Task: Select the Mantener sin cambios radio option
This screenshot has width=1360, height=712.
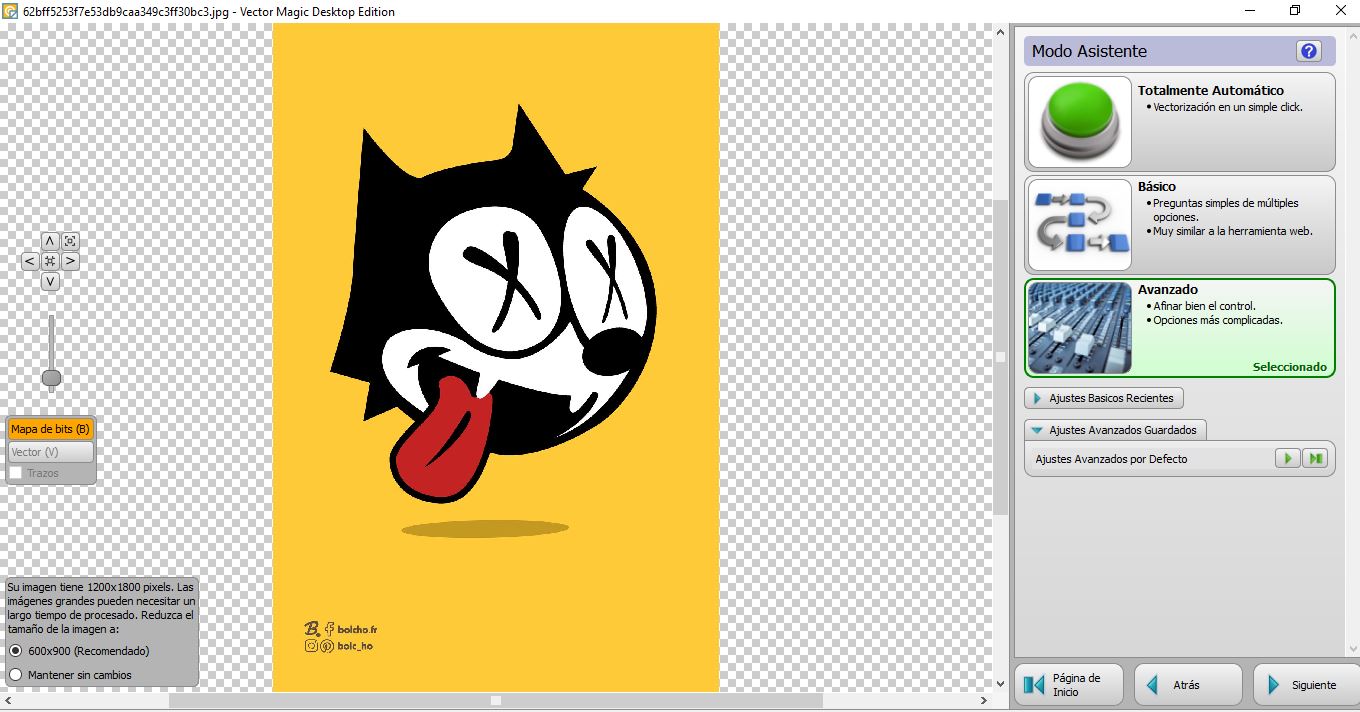Action: 15,675
